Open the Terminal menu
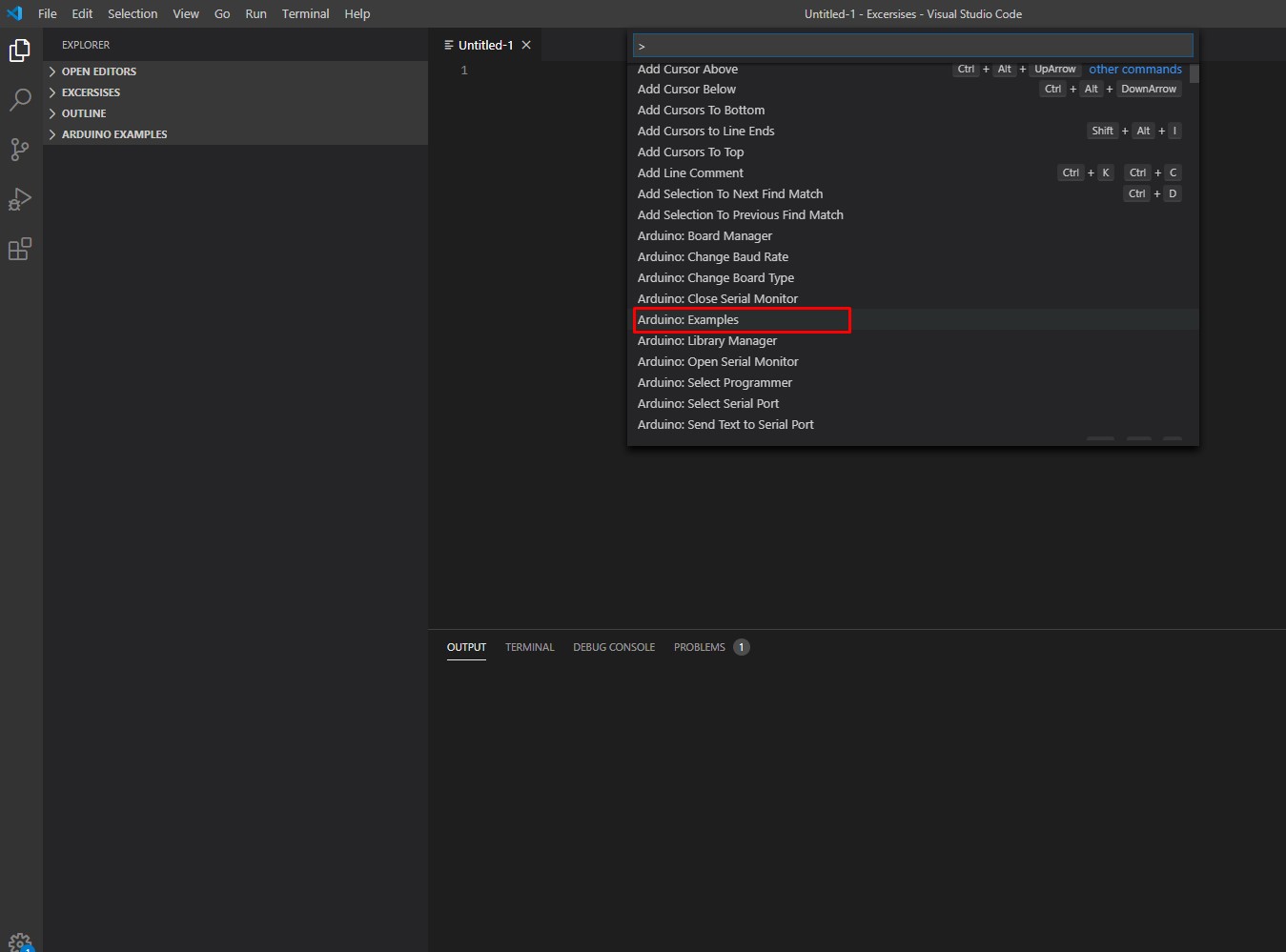Viewport: 1286px width, 952px height. 305,13
